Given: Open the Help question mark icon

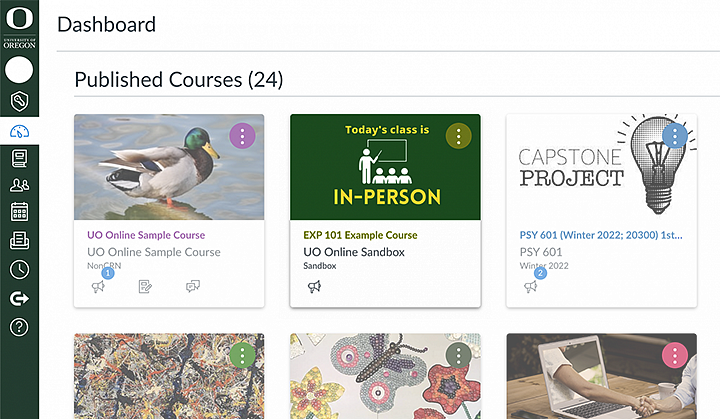Looking at the screenshot, I should point(19,326).
